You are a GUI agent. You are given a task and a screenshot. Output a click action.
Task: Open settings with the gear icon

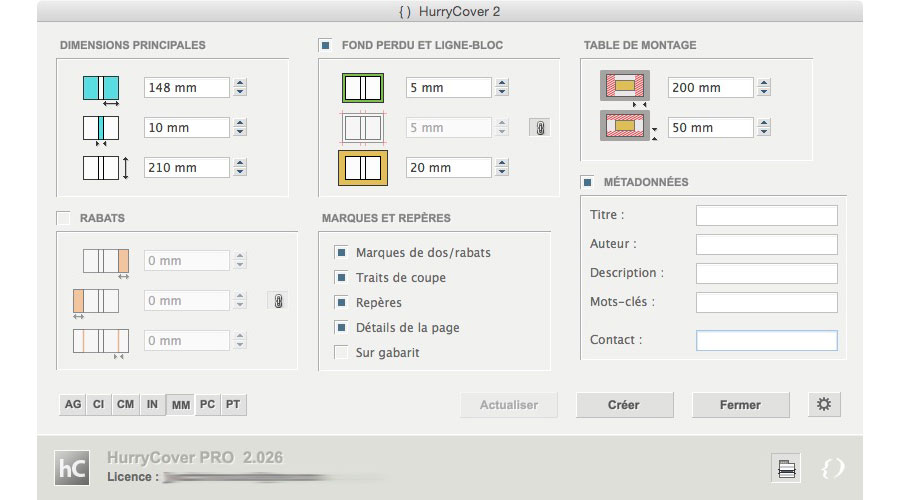824,405
